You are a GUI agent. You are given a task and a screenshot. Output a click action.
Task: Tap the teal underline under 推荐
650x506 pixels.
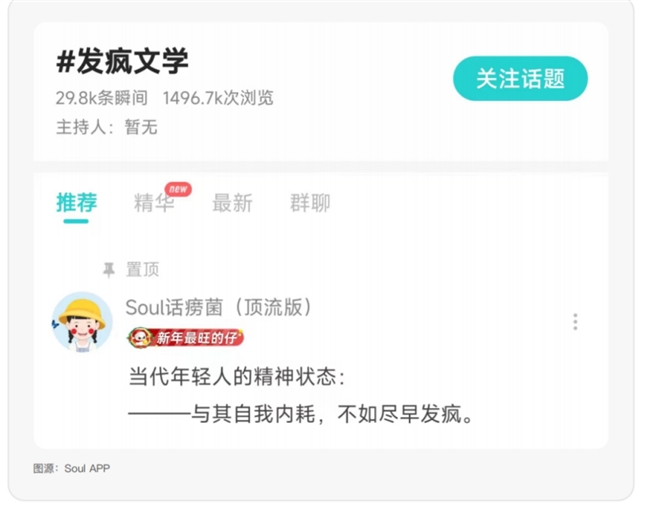[76, 221]
